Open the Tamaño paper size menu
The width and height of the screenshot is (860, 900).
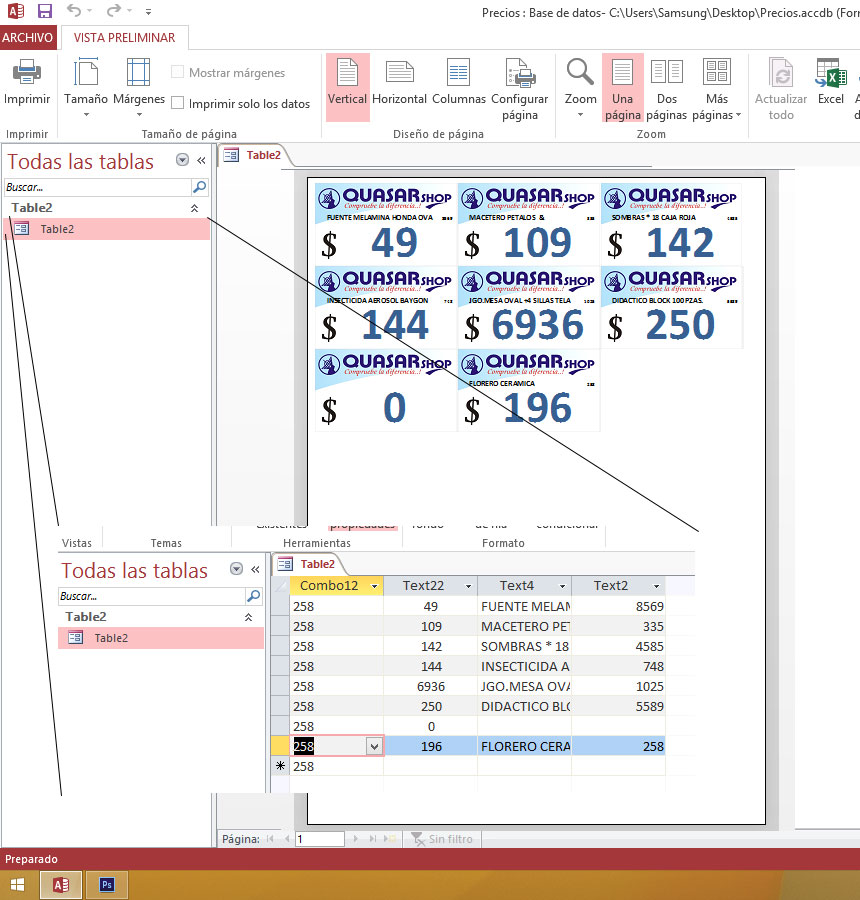(x=86, y=87)
